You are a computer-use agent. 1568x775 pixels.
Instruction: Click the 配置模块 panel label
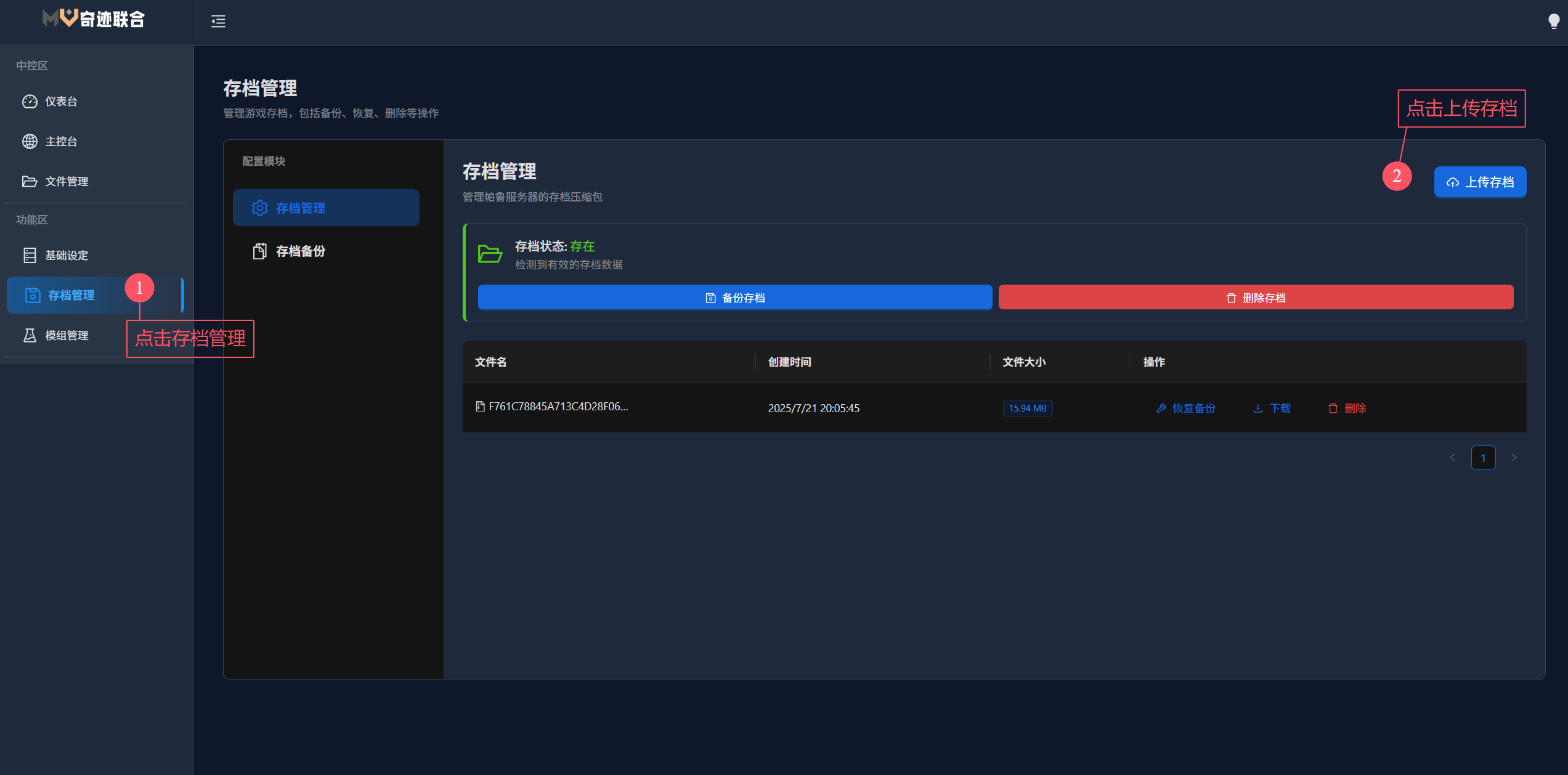[264, 161]
